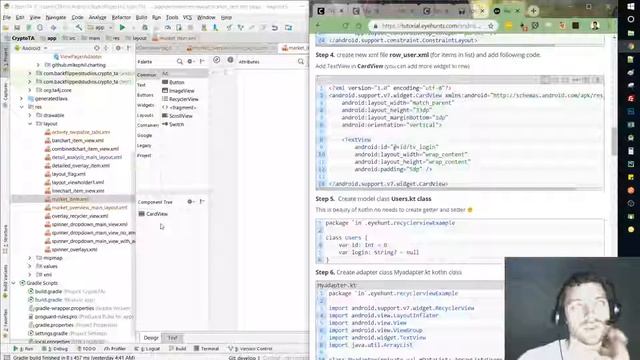Open Cortana circle on the taskbar
The height and width of the screenshot is (360, 640).
click(x=631, y=19)
